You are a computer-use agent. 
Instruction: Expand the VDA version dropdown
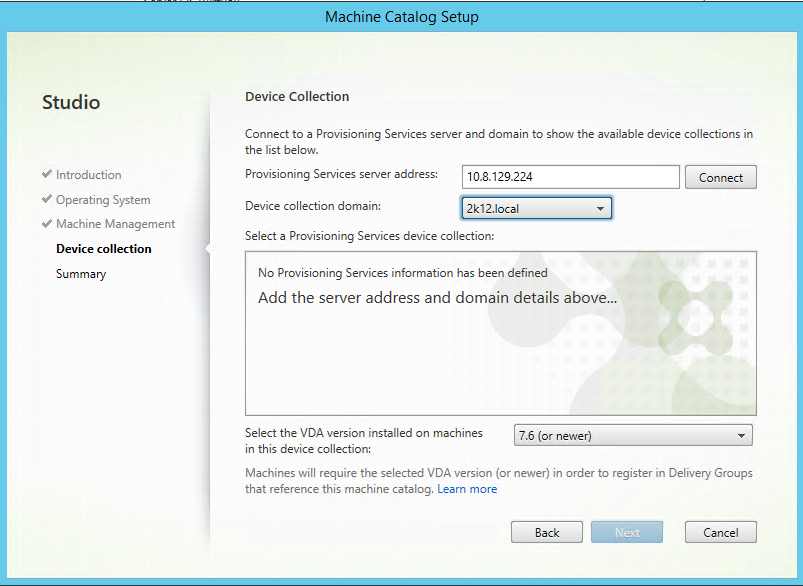pos(632,435)
